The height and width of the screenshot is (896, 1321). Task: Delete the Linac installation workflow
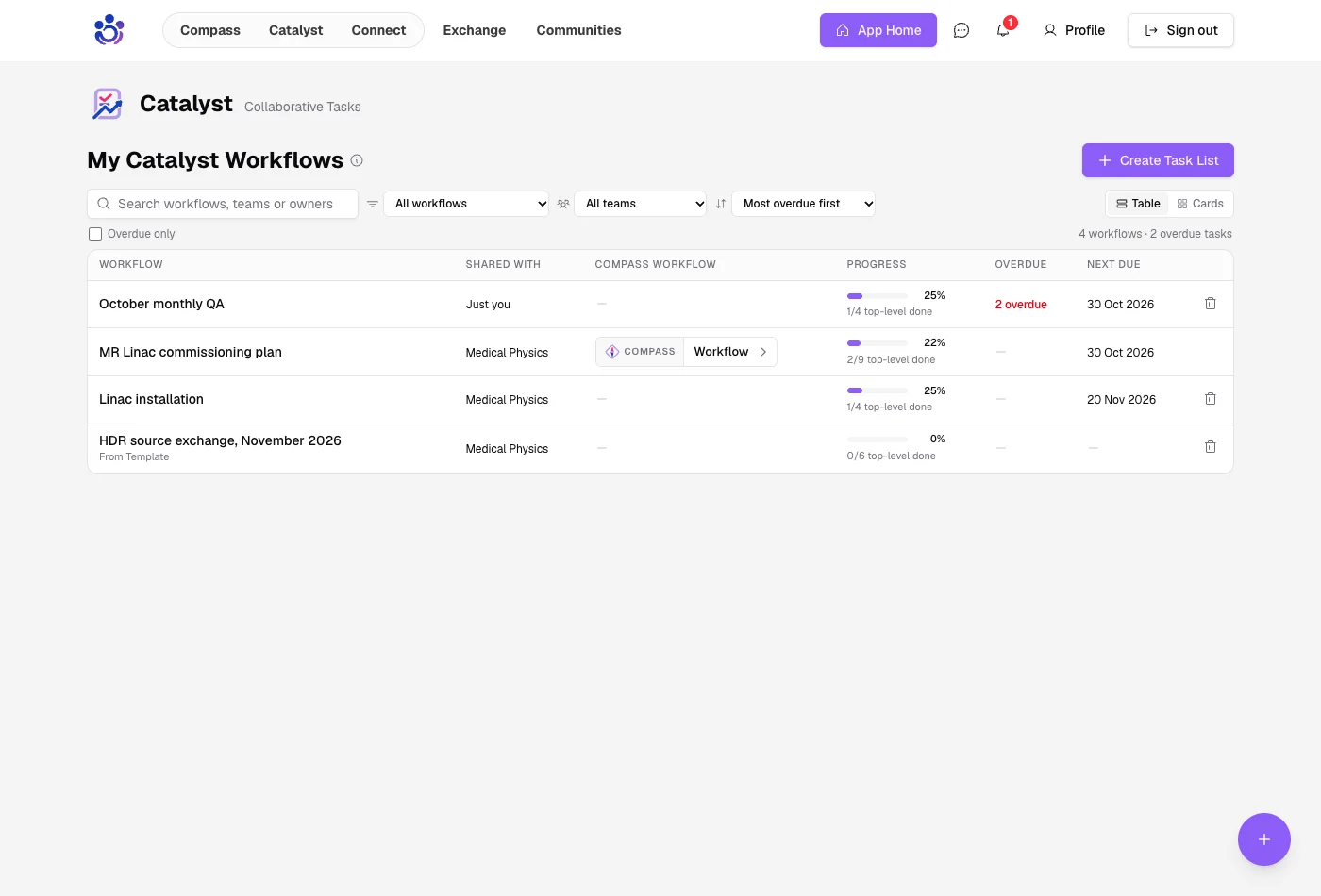[1211, 399]
